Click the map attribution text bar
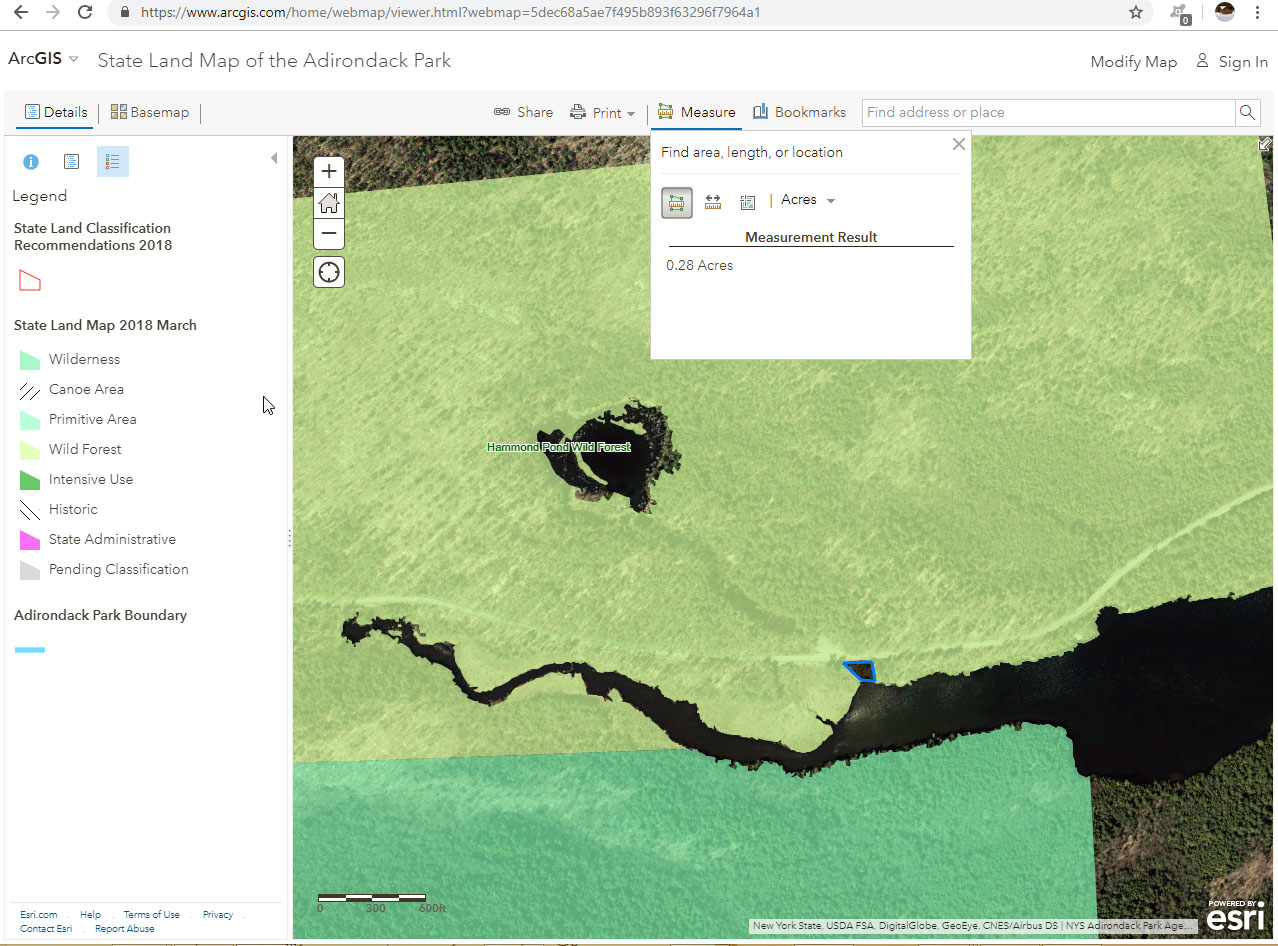Viewport: 1278px width, 946px height. 972,926
